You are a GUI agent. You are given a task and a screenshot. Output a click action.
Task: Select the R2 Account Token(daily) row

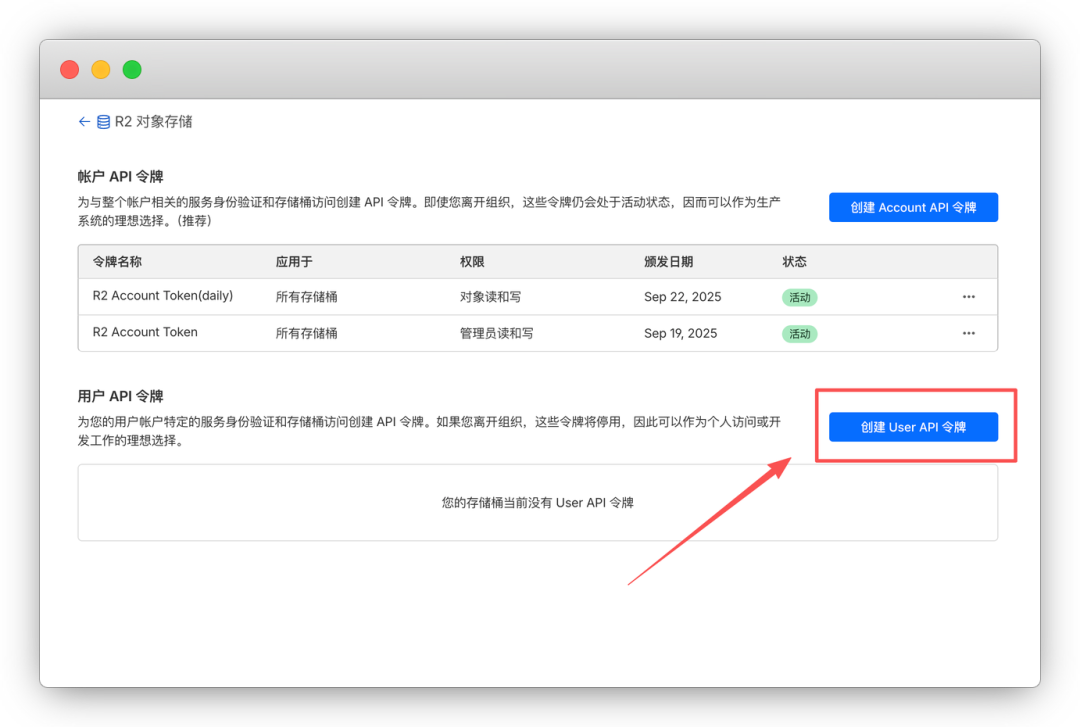(x=400, y=296)
